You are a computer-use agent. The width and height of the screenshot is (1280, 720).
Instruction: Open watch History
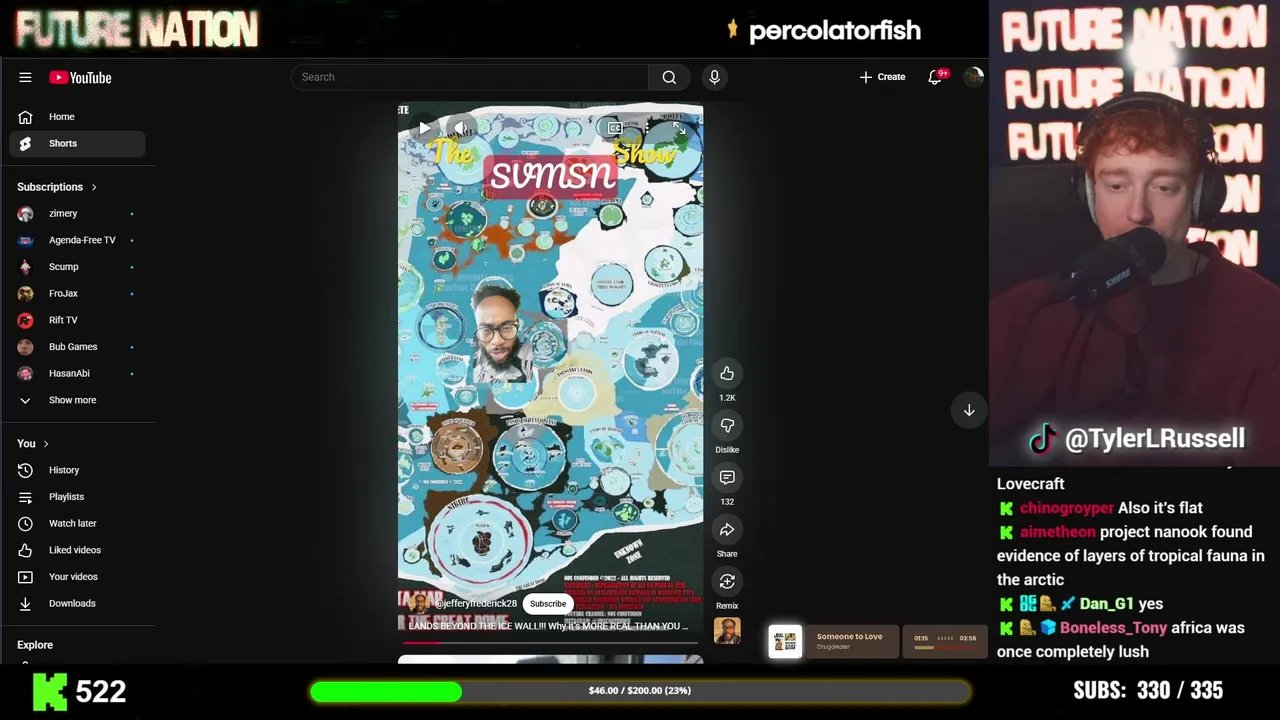coord(77,470)
